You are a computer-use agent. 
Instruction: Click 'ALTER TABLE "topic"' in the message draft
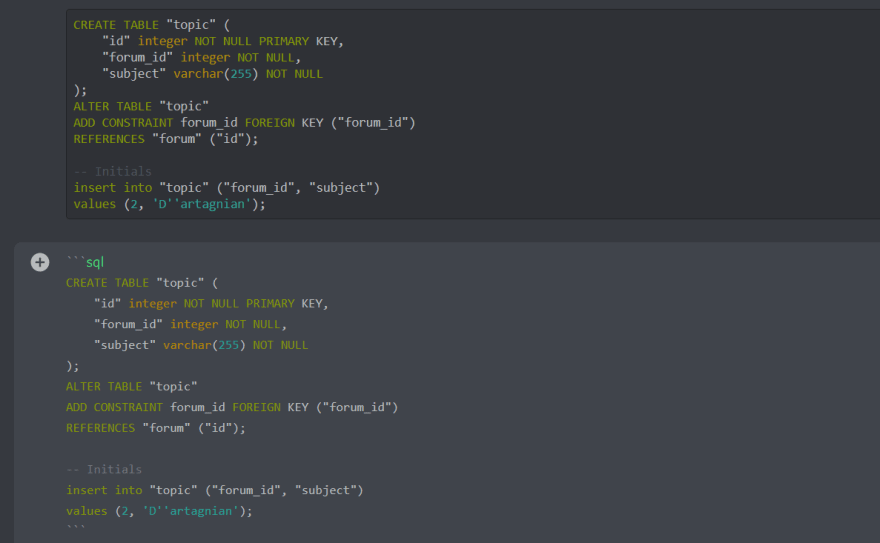(131, 386)
